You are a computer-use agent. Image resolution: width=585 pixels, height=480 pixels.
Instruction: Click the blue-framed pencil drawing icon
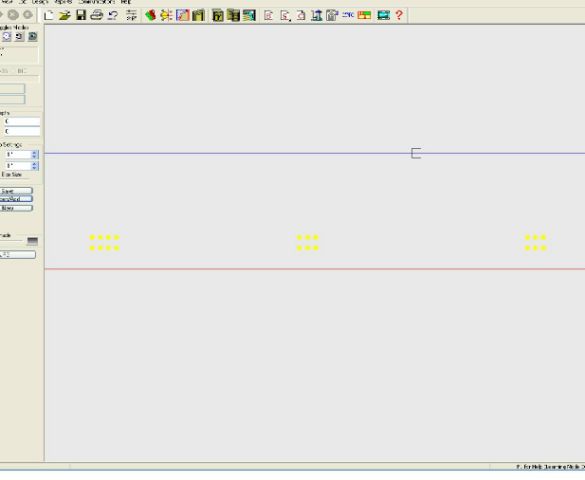point(183,15)
